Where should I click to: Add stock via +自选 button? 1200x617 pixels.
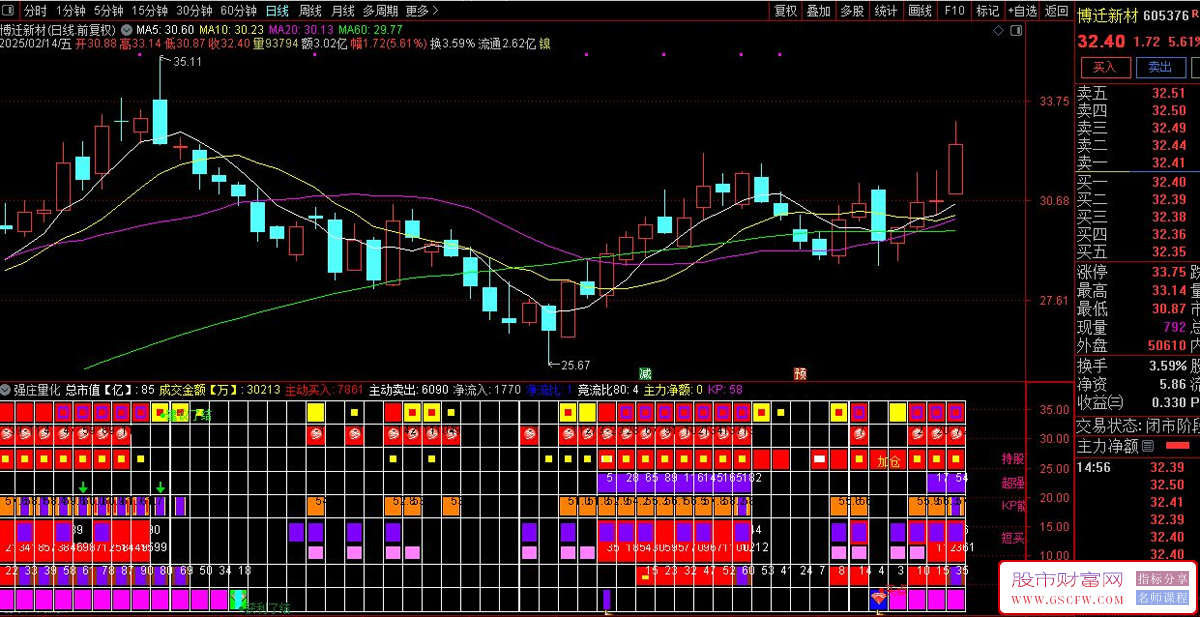(1021, 11)
